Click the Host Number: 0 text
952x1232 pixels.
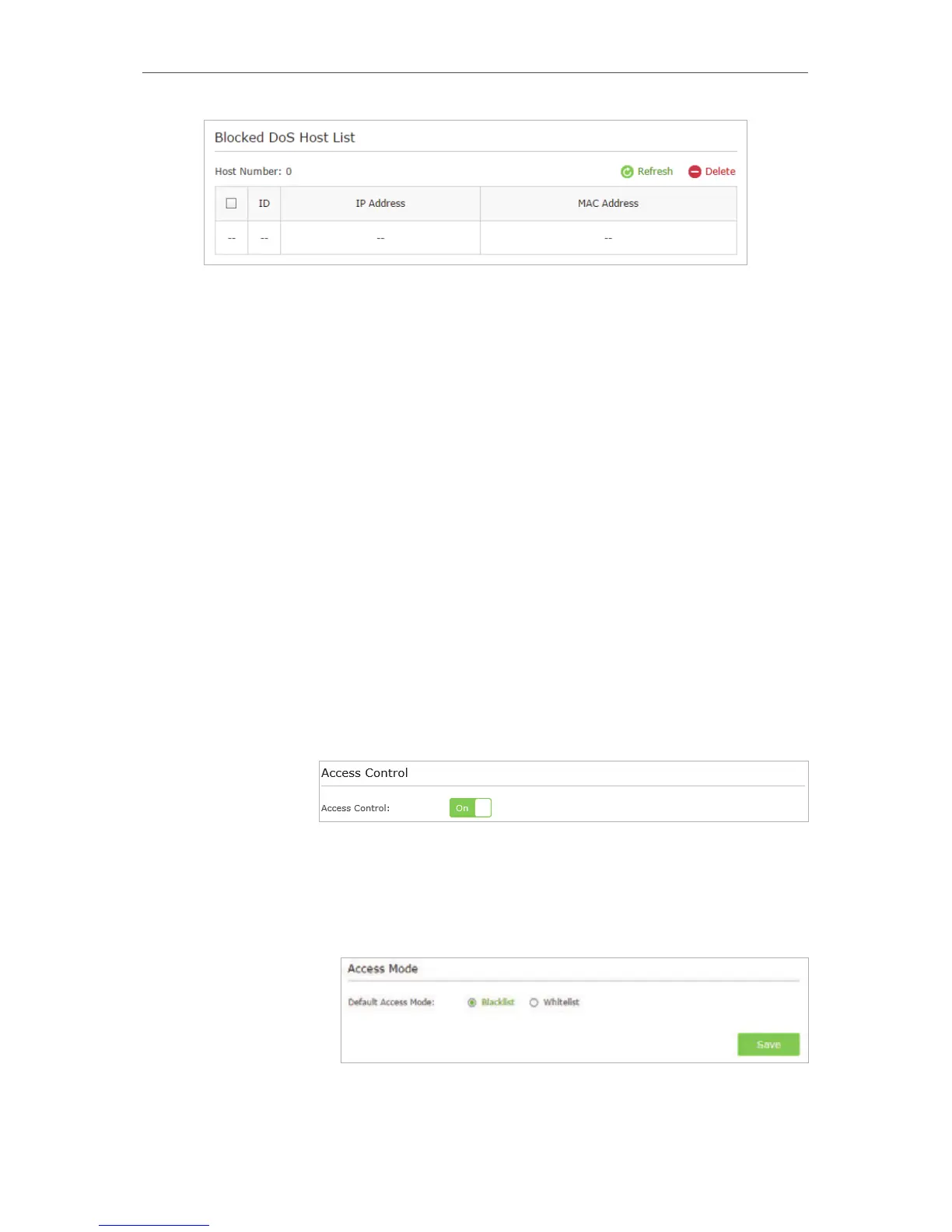click(254, 171)
